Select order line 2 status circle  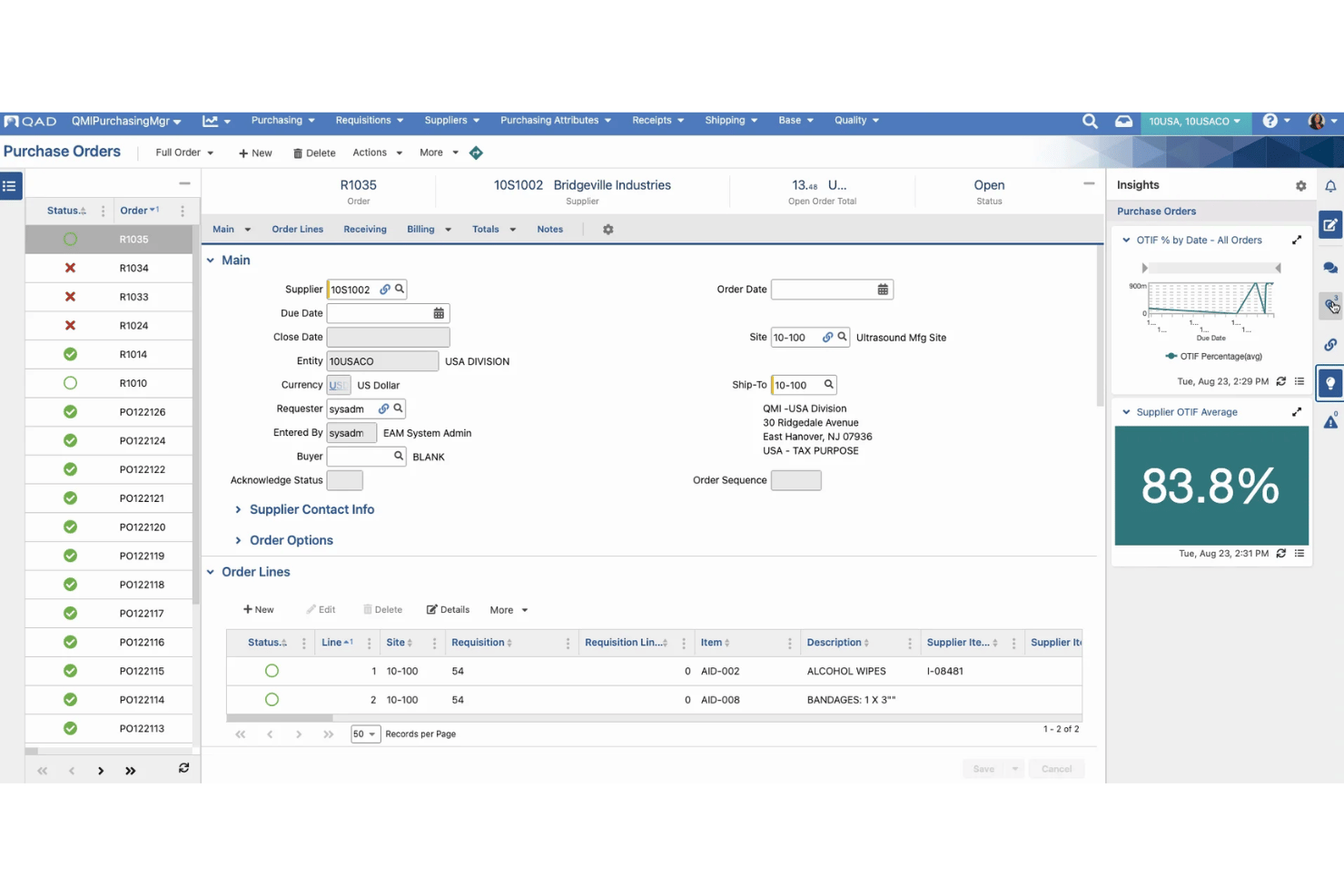point(272,700)
